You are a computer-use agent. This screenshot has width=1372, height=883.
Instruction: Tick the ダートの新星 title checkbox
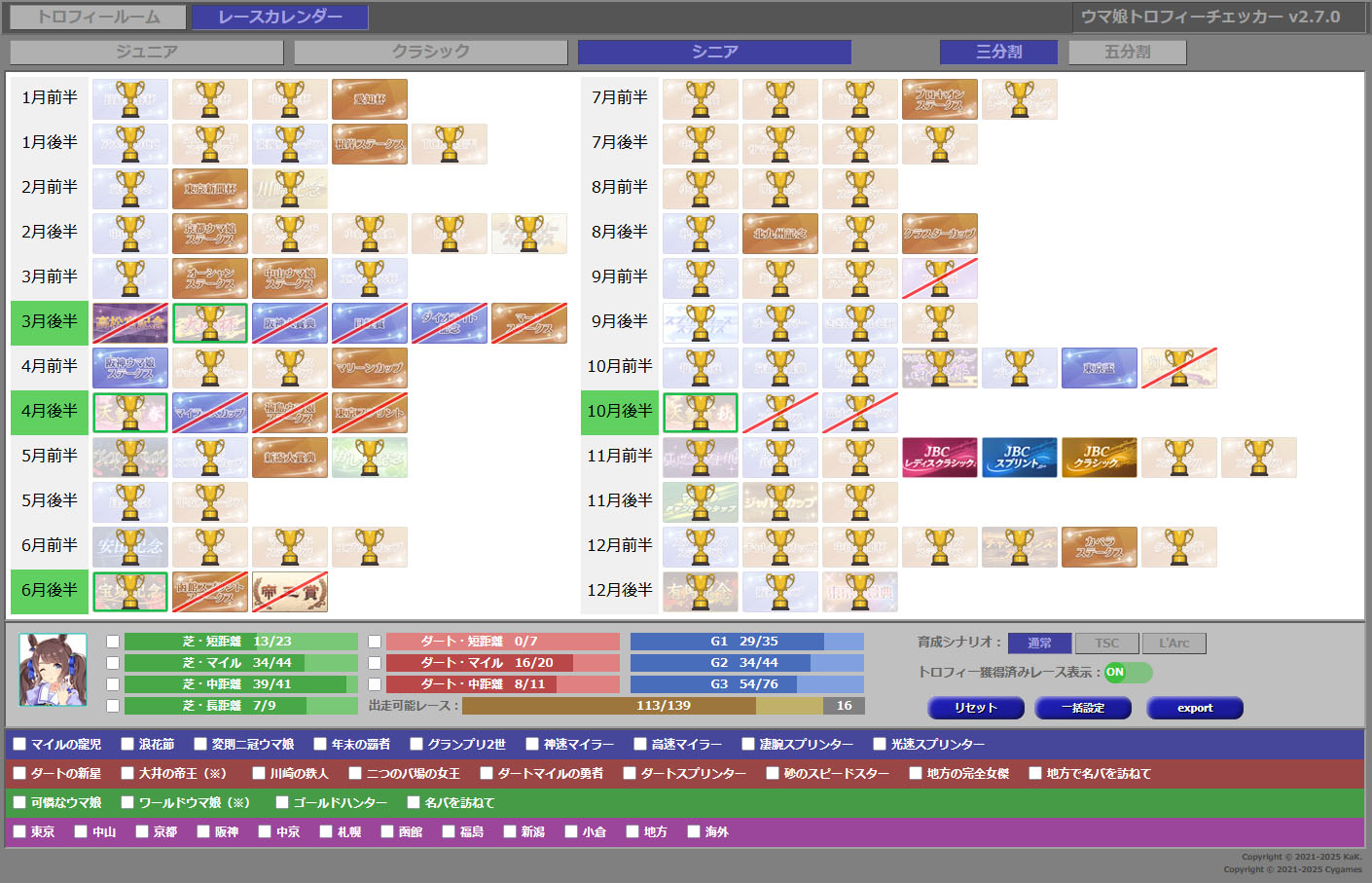(19, 773)
